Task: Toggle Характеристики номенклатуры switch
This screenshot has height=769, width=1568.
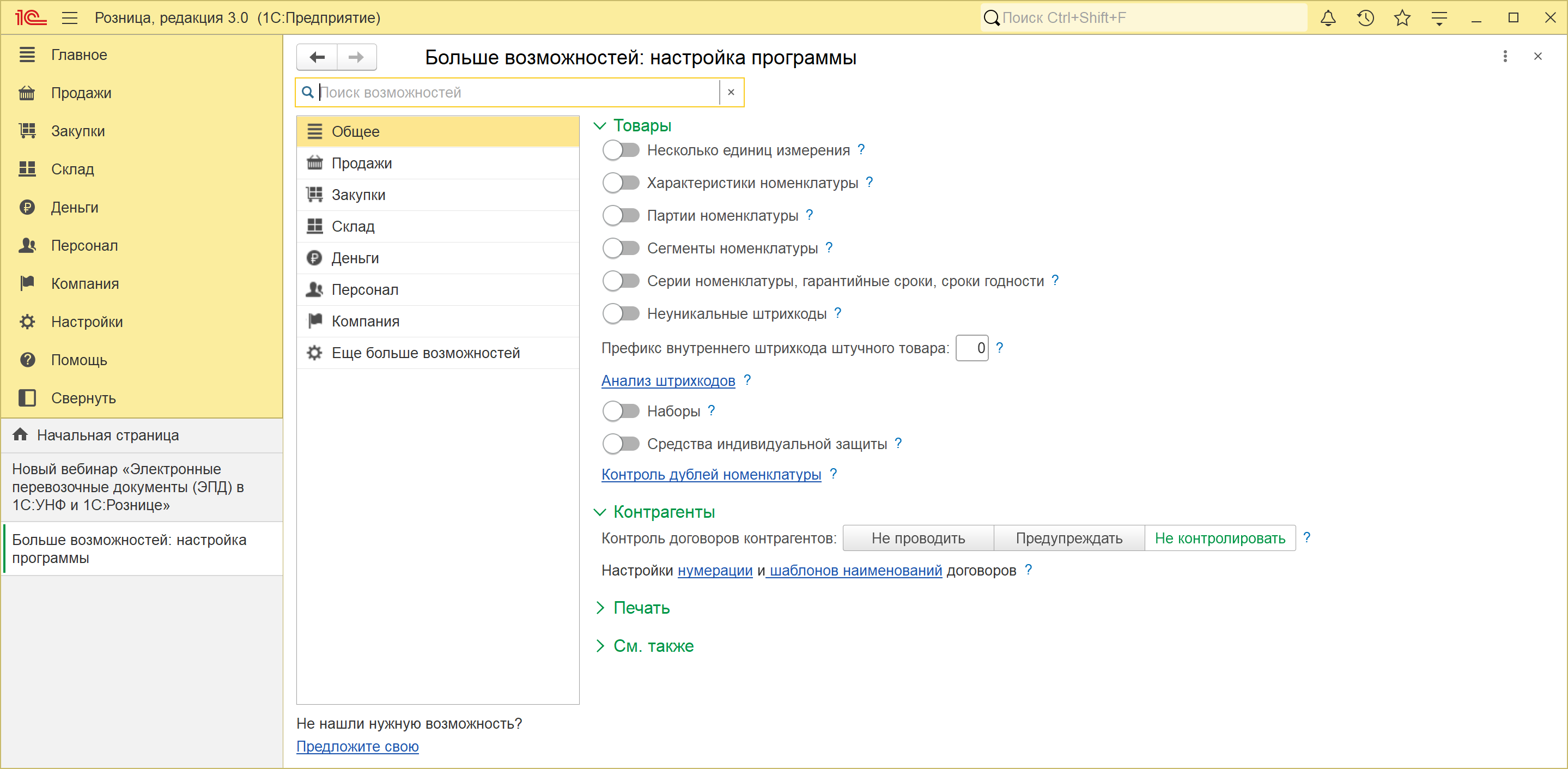Action: point(621,183)
